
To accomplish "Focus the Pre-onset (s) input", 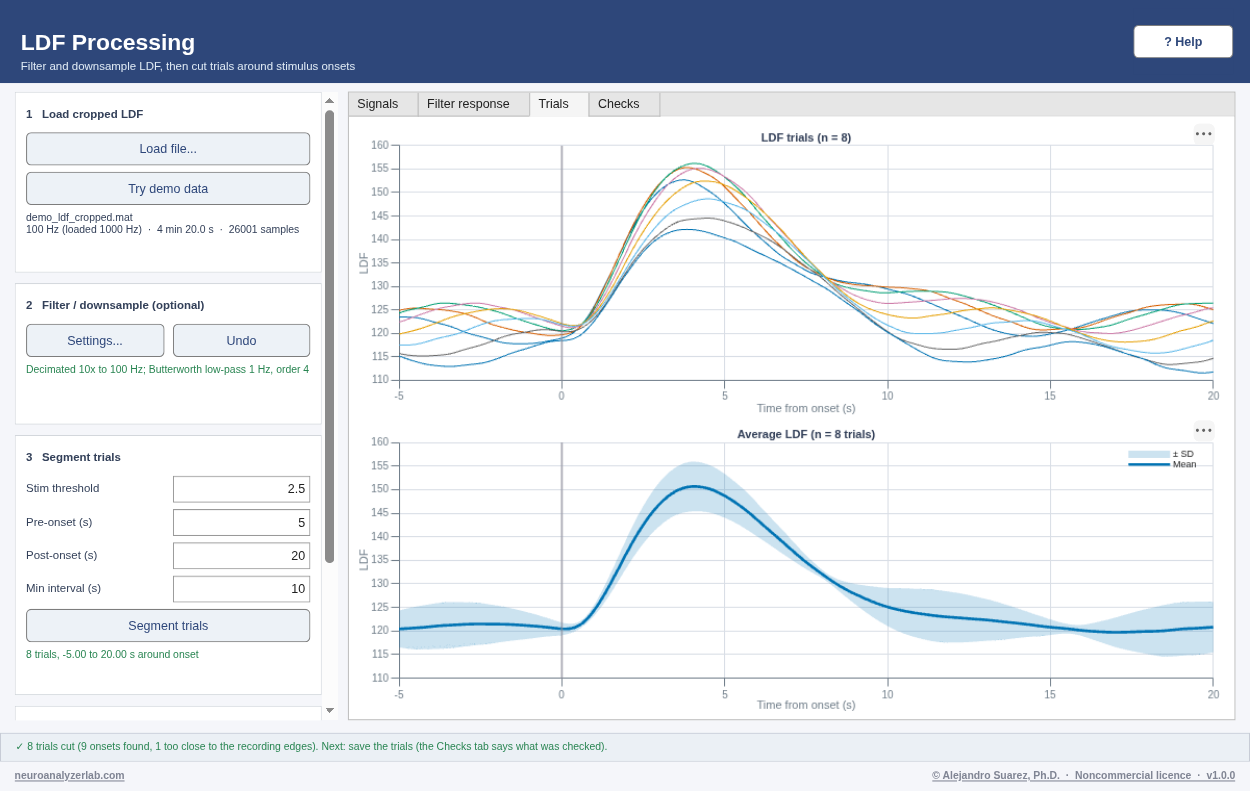I will click(x=241, y=522).
